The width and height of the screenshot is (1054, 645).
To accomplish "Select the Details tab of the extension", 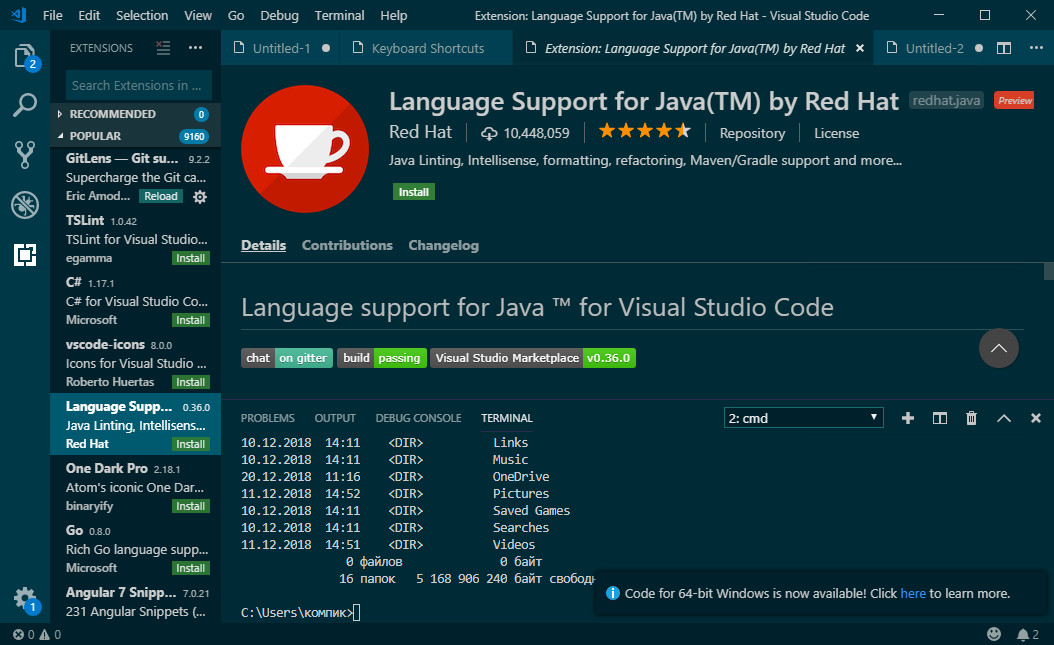I will tap(264, 245).
